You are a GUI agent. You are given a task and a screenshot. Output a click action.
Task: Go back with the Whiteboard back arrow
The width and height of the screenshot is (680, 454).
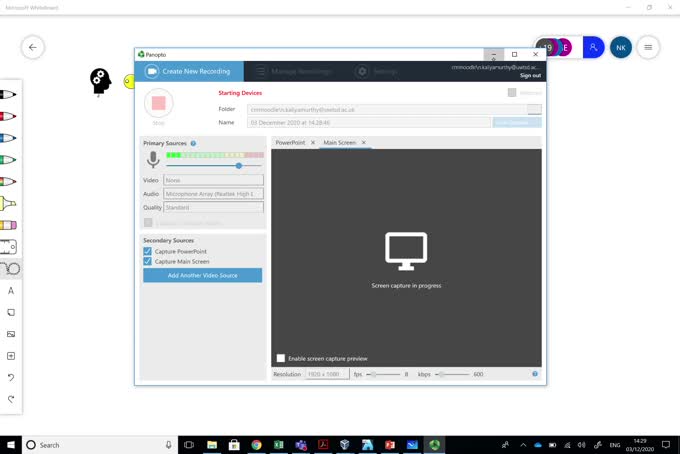tap(33, 47)
